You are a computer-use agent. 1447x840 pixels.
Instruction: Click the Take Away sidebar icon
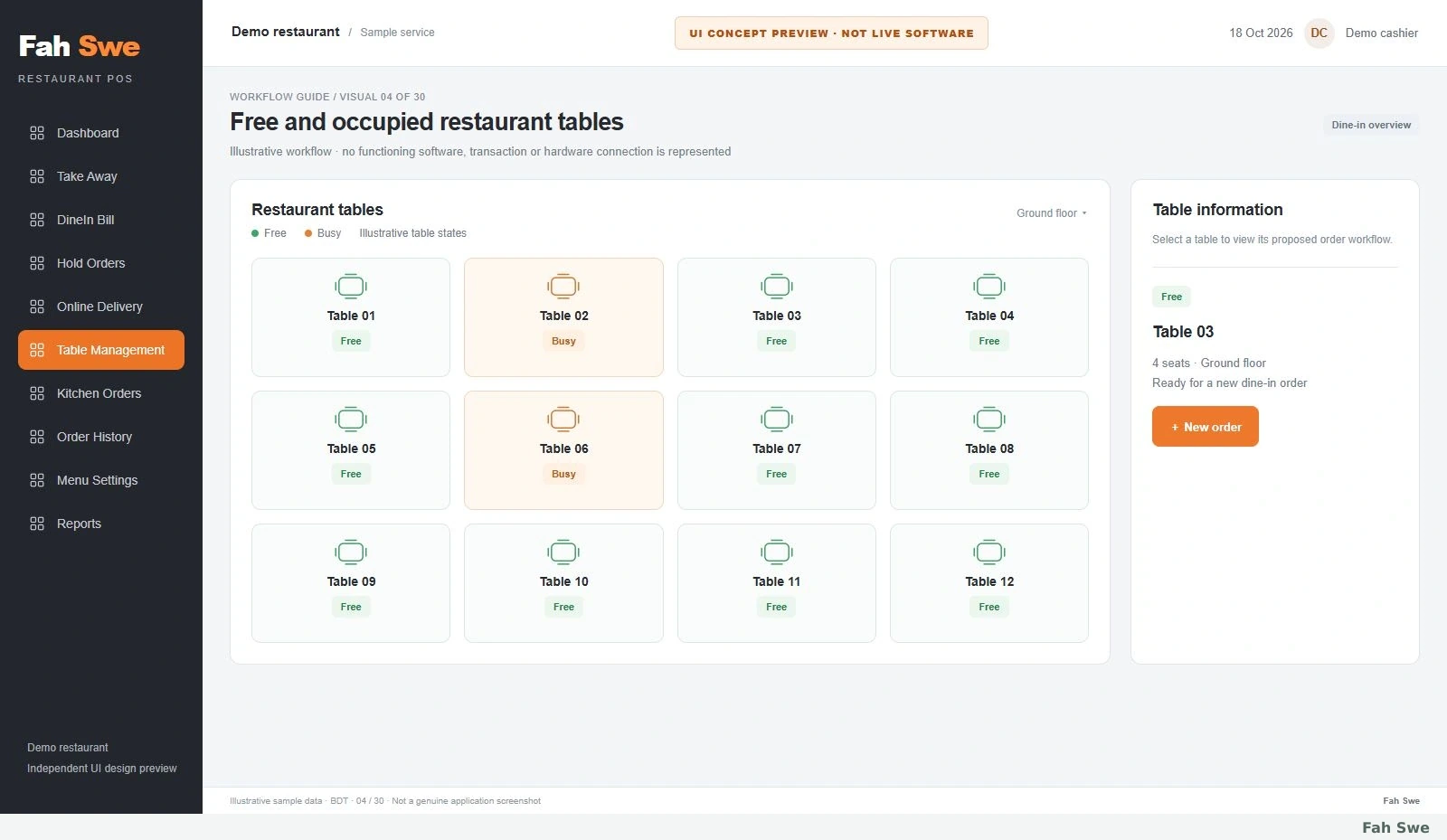click(37, 176)
